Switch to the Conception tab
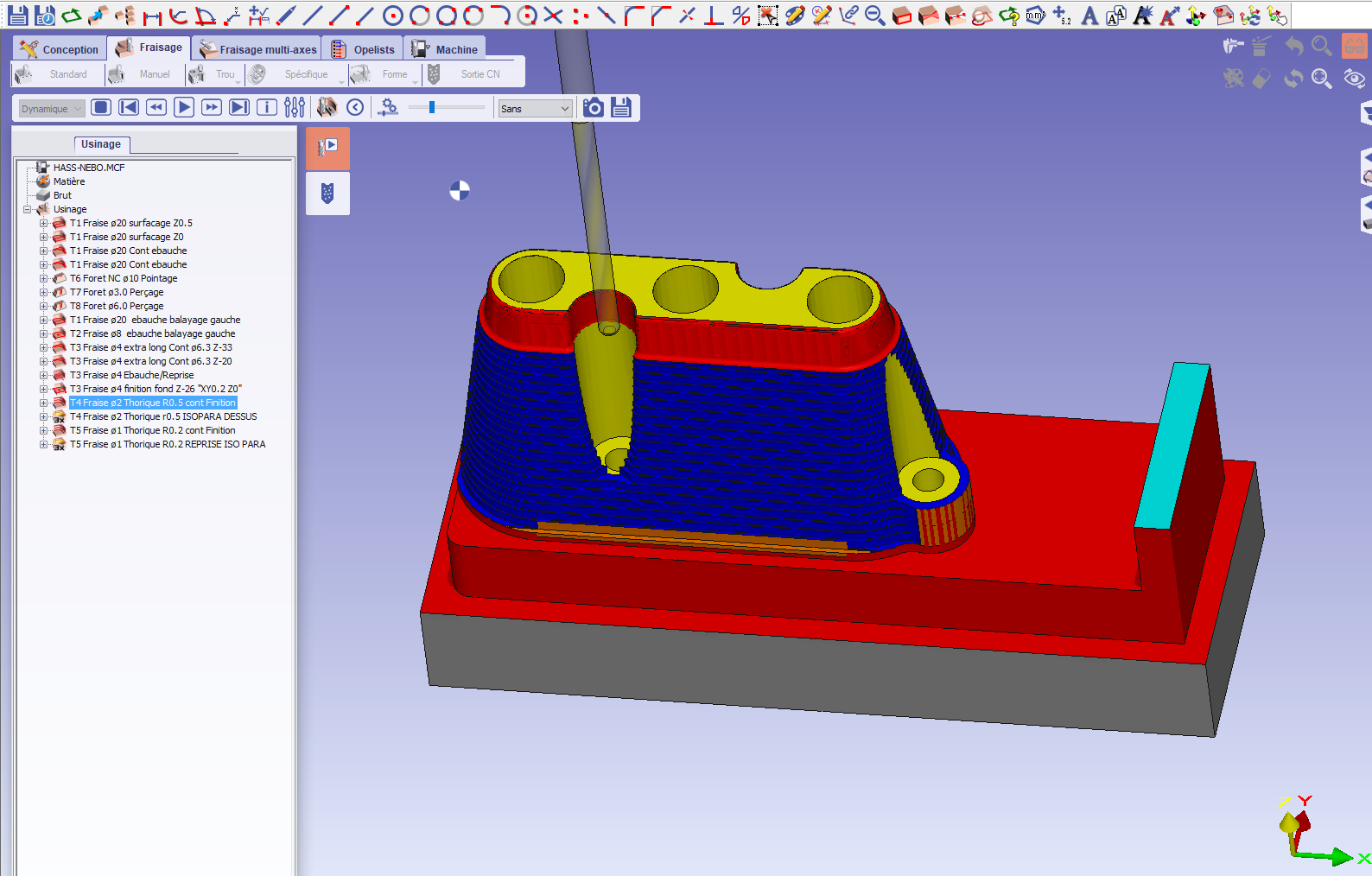The width and height of the screenshot is (1372, 876). 60,49
